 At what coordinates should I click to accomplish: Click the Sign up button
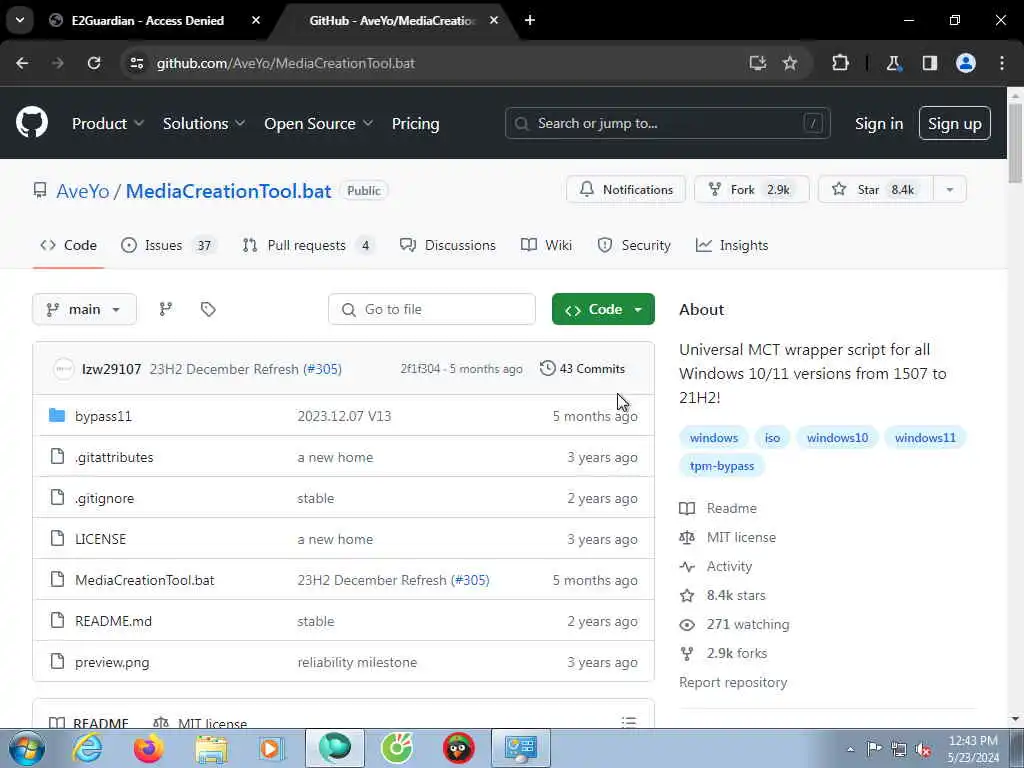pos(954,123)
